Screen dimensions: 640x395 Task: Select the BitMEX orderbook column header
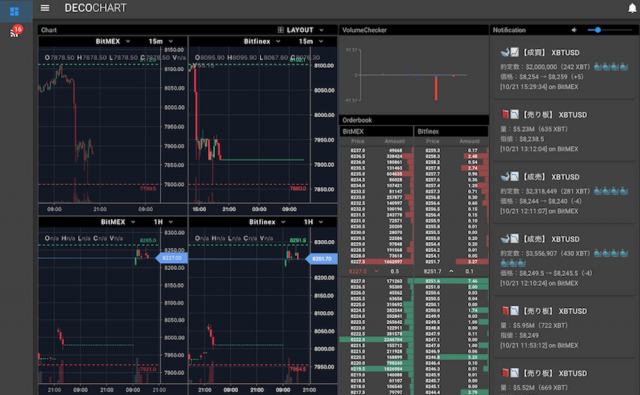(x=376, y=131)
